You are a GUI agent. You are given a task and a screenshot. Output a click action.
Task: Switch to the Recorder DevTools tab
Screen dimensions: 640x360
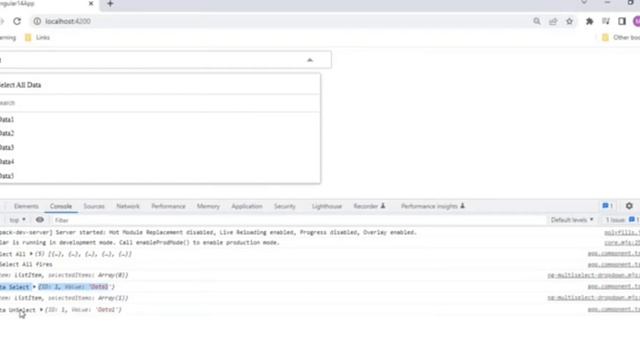[x=369, y=206]
